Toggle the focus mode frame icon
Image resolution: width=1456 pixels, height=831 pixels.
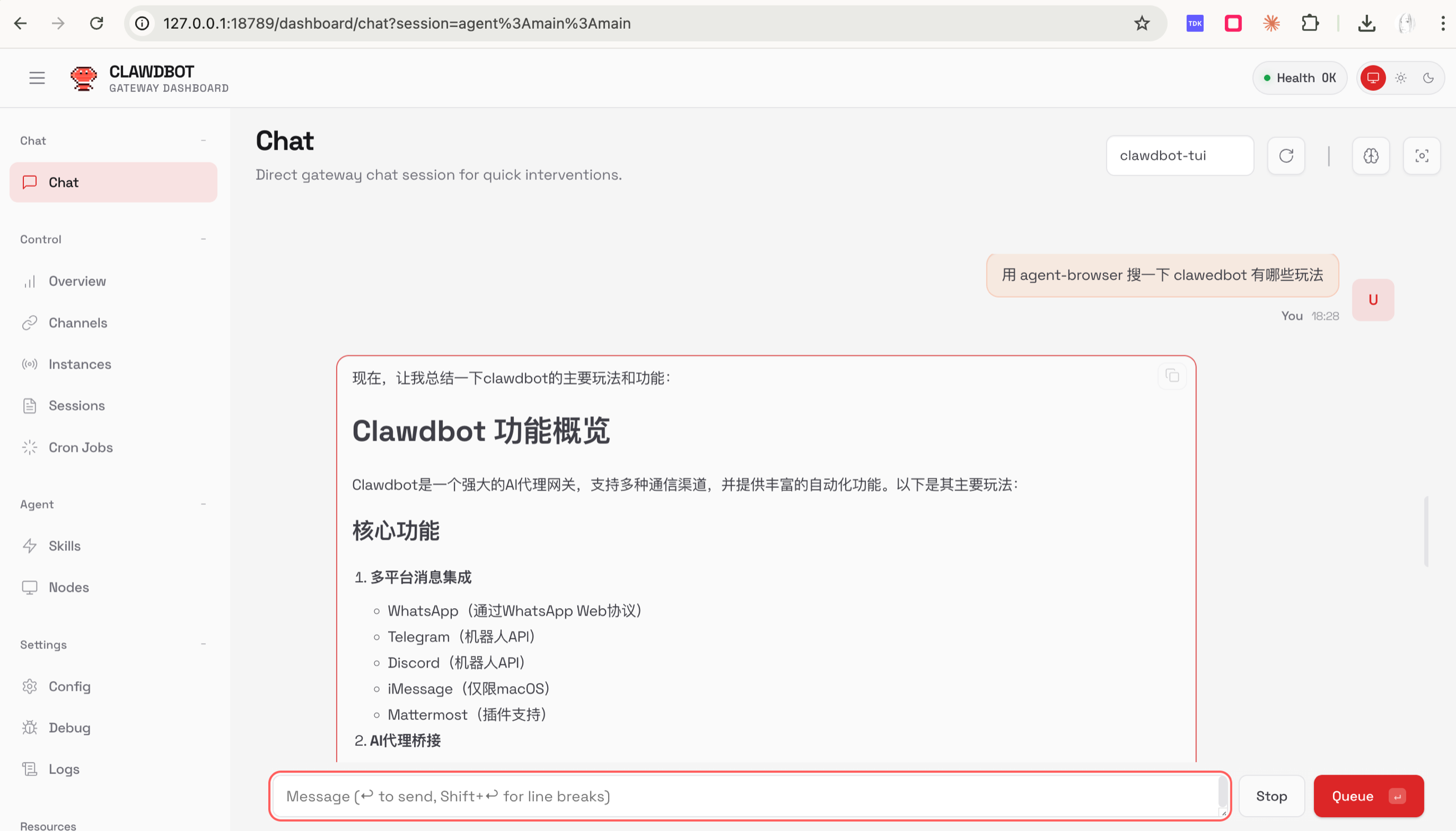[1421, 155]
